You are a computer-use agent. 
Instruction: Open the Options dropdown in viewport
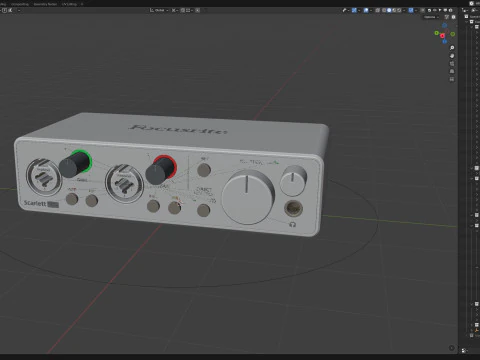pyautogui.click(x=431, y=17)
